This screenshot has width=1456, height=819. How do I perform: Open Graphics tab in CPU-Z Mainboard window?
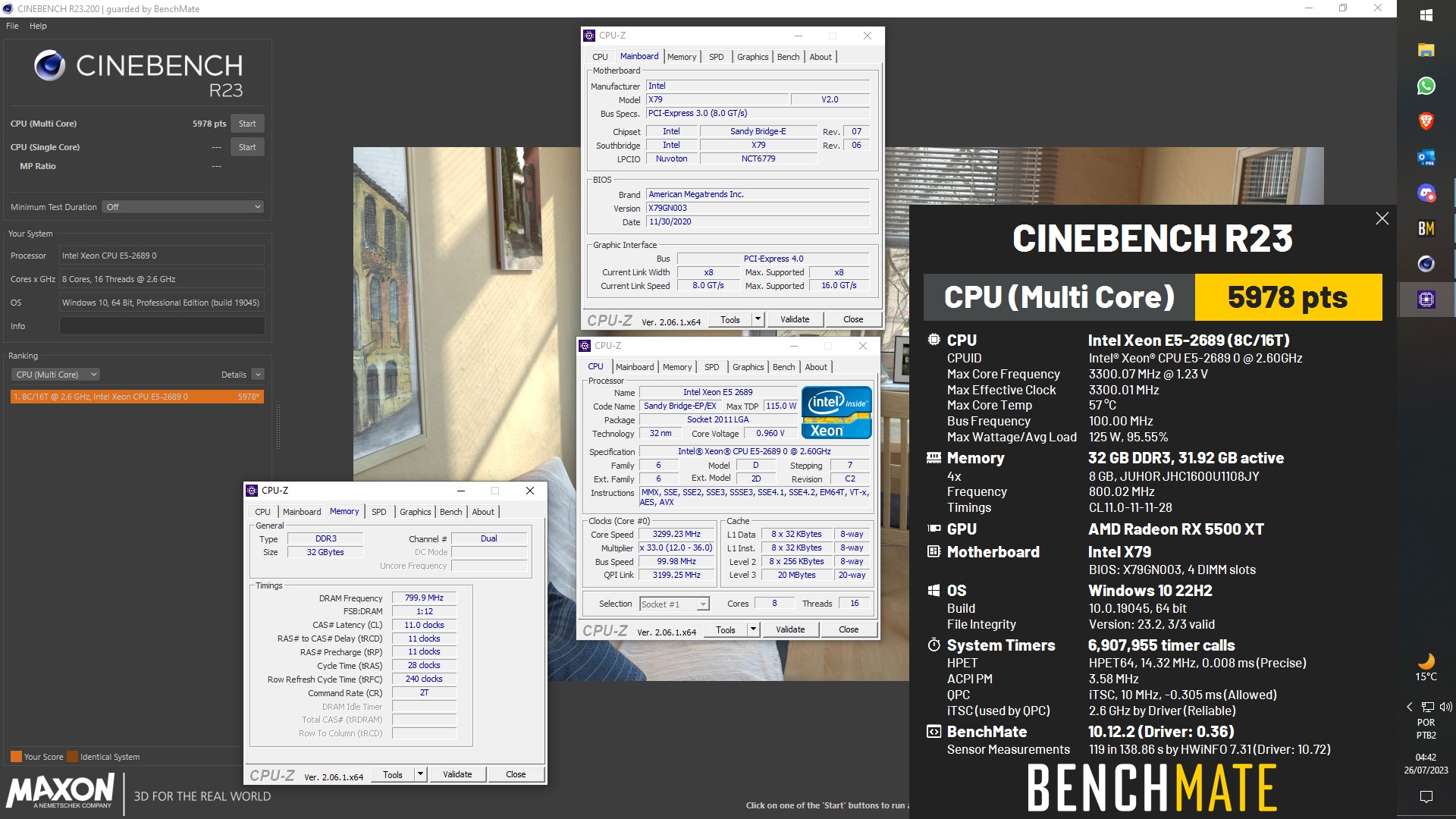coord(752,57)
